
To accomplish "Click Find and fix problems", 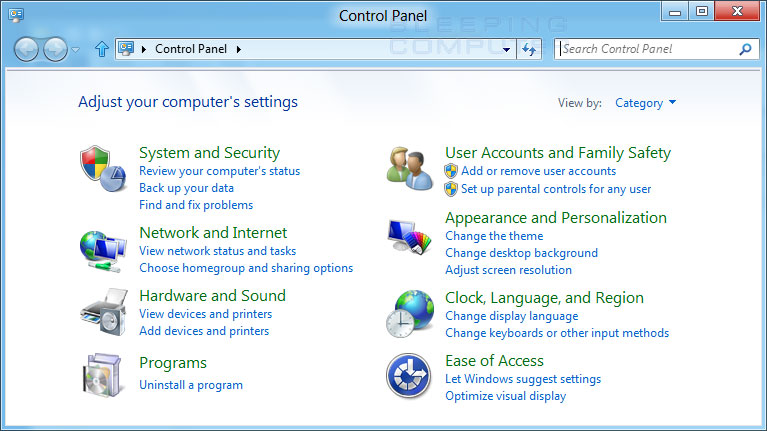I will click(196, 205).
